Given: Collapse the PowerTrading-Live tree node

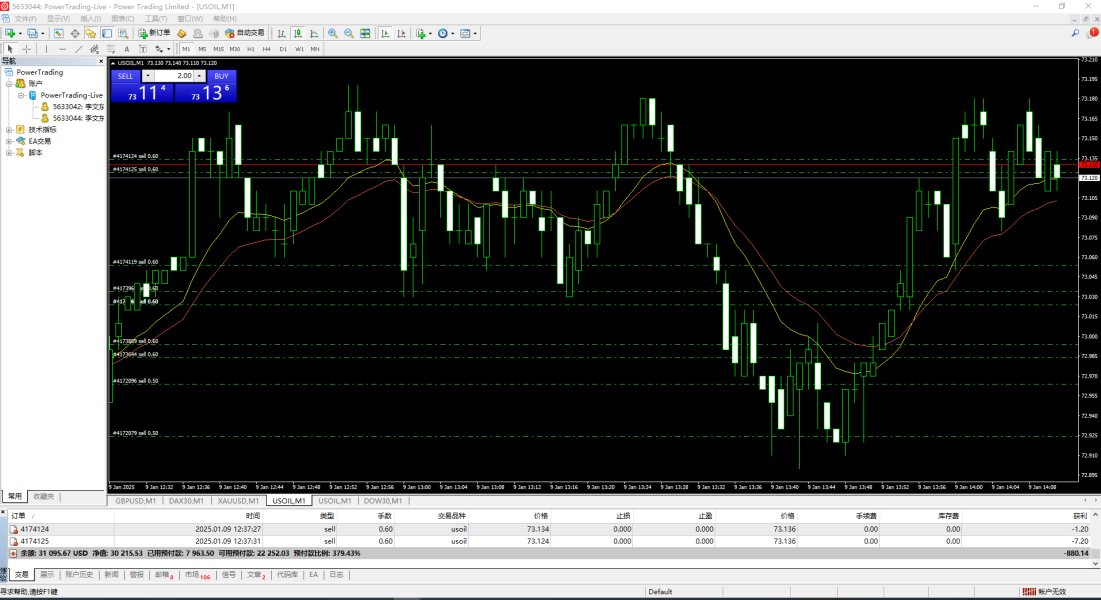Looking at the screenshot, I should pyautogui.click(x=21, y=95).
